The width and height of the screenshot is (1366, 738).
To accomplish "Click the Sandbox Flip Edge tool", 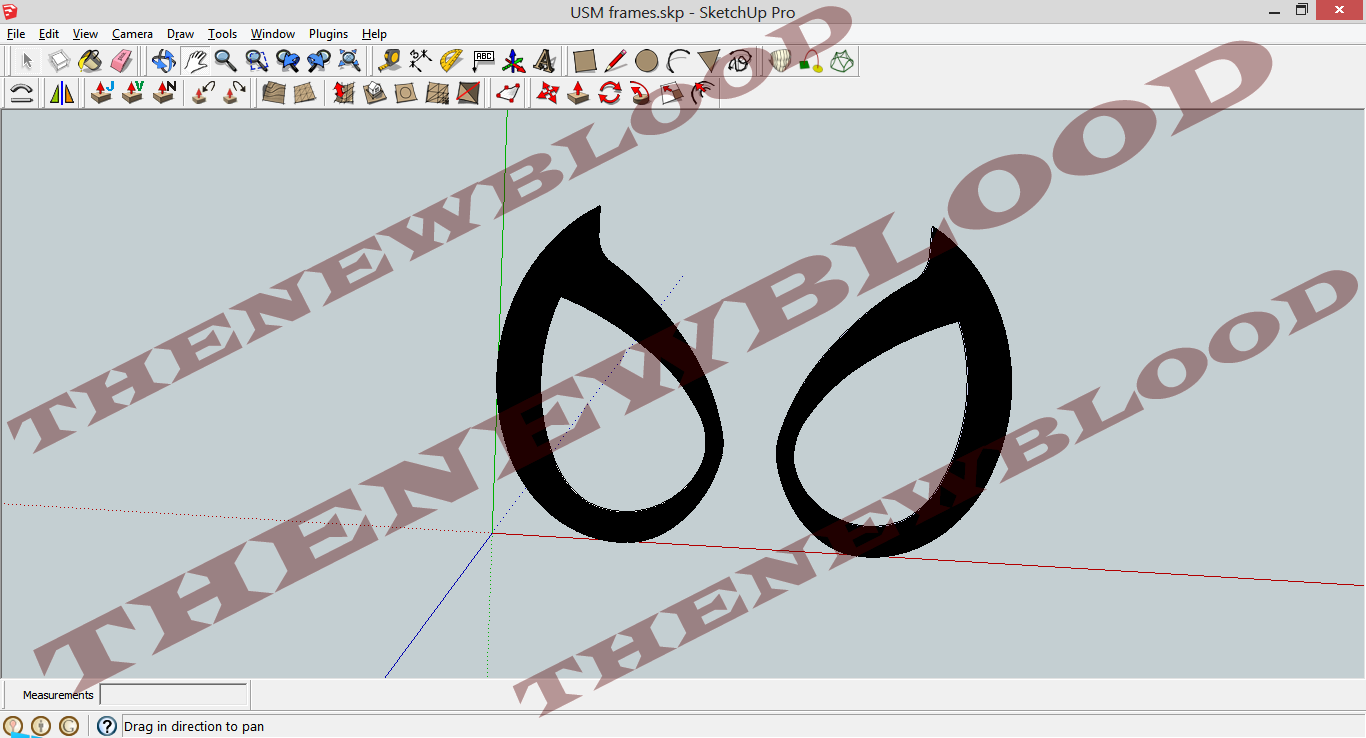I will (468, 93).
